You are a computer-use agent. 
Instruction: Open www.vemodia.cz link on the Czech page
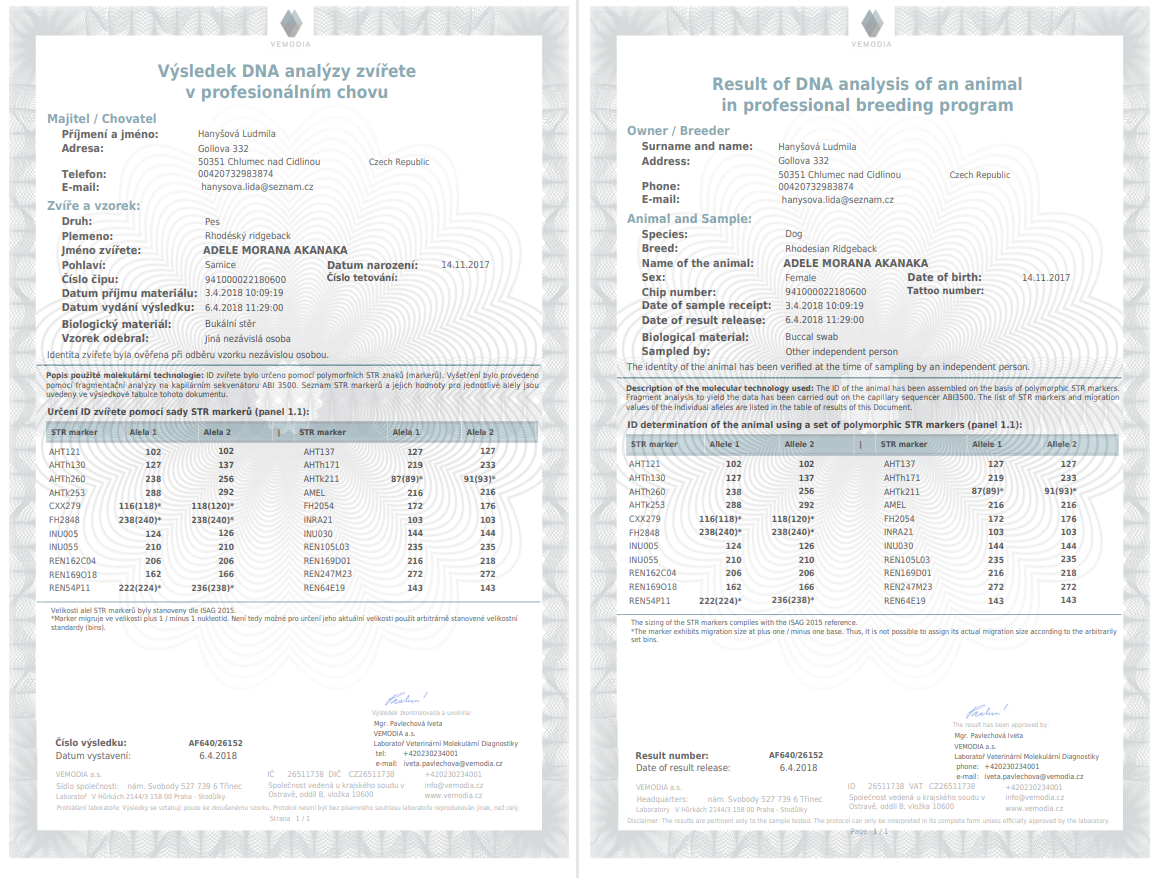pos(453,795)
